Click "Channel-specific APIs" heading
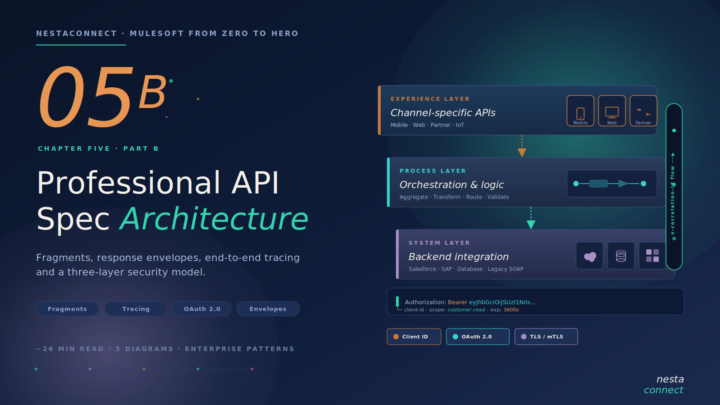Viewport: 720px width, 405px height. pos(443,112)
